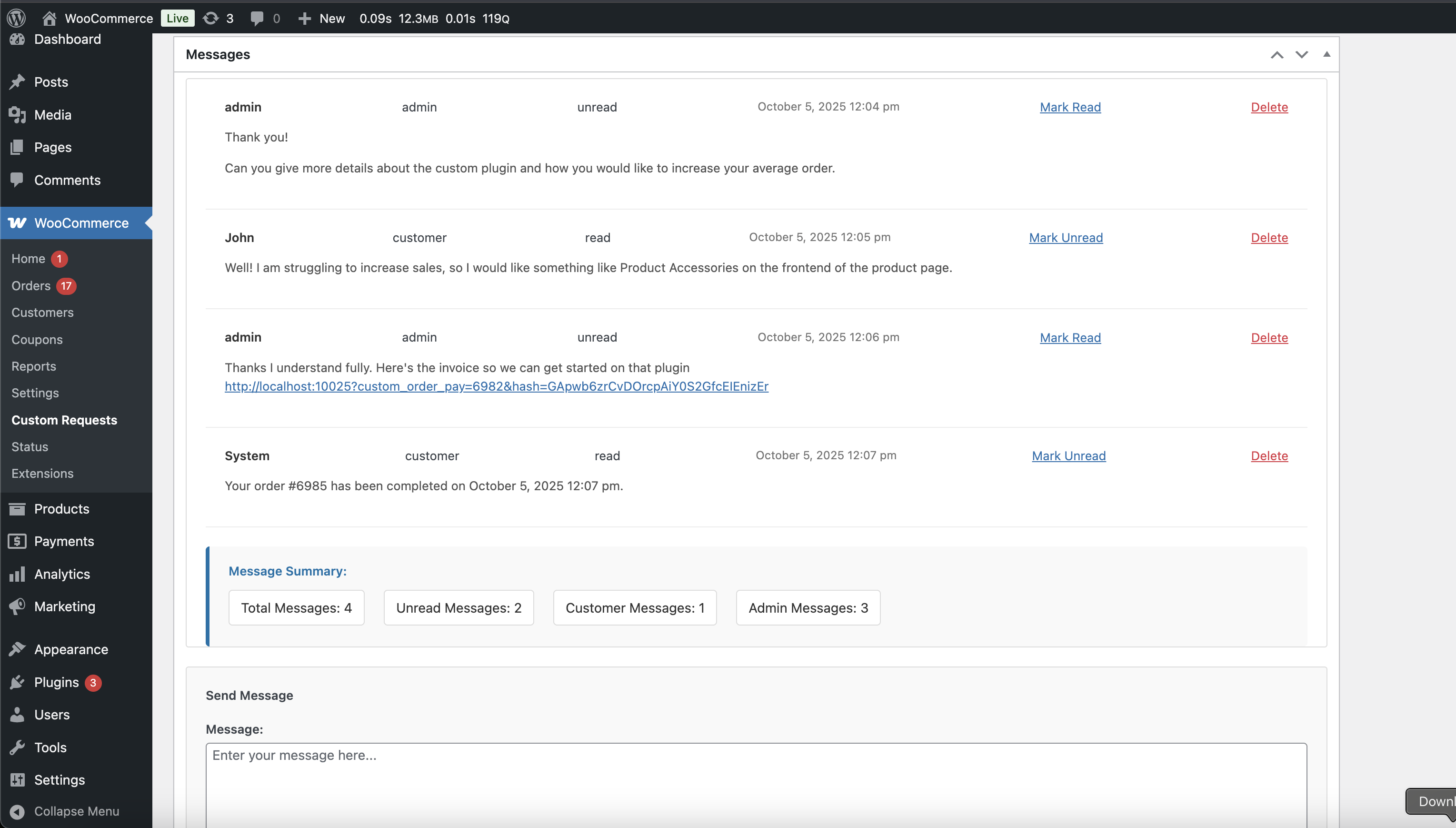The width and height of the screenshot is (1456, 828).
Task: Mark the System order message unread
Action: [x=1068, y=455]
